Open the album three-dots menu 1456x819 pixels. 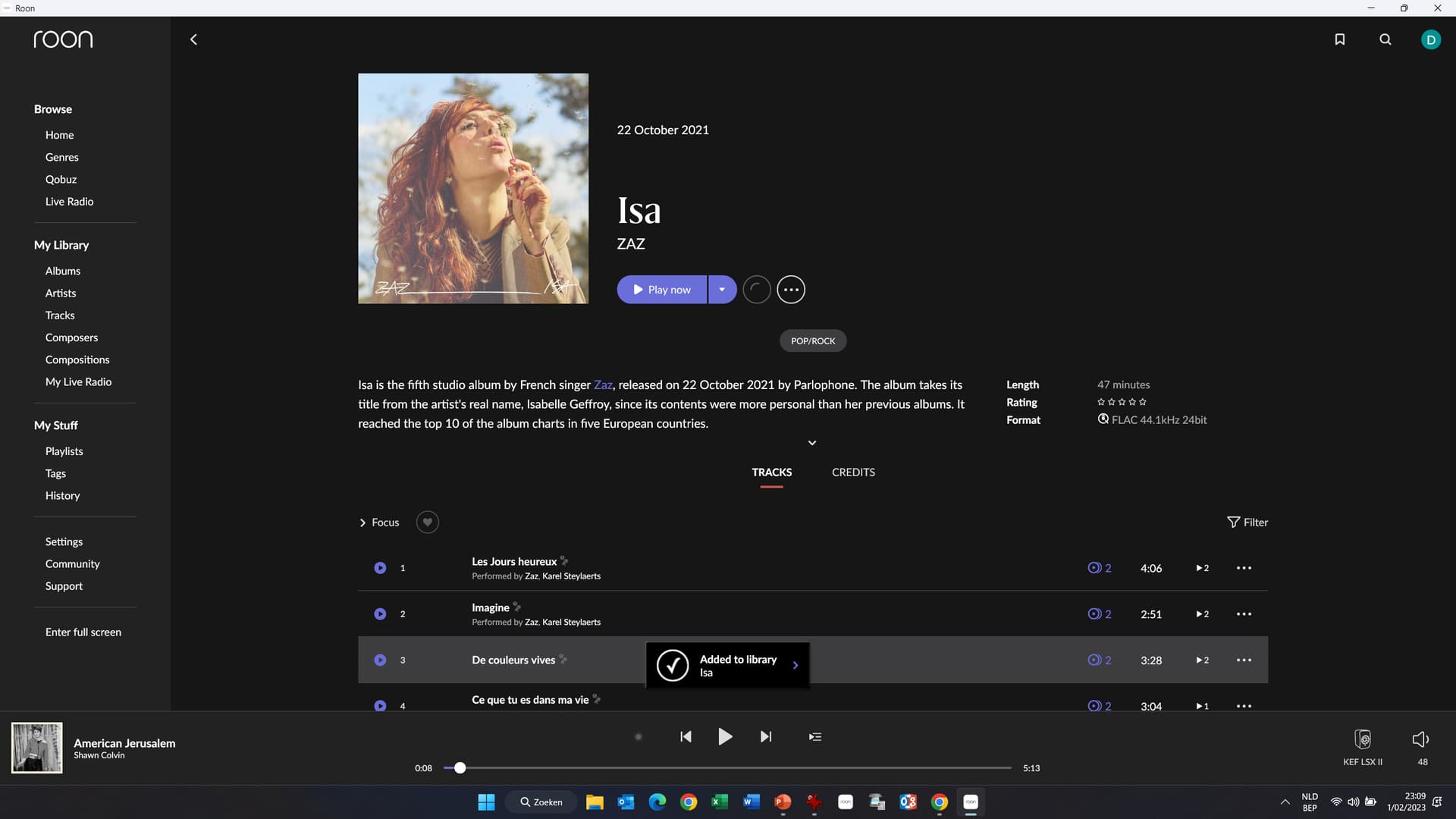click(791, 290)
